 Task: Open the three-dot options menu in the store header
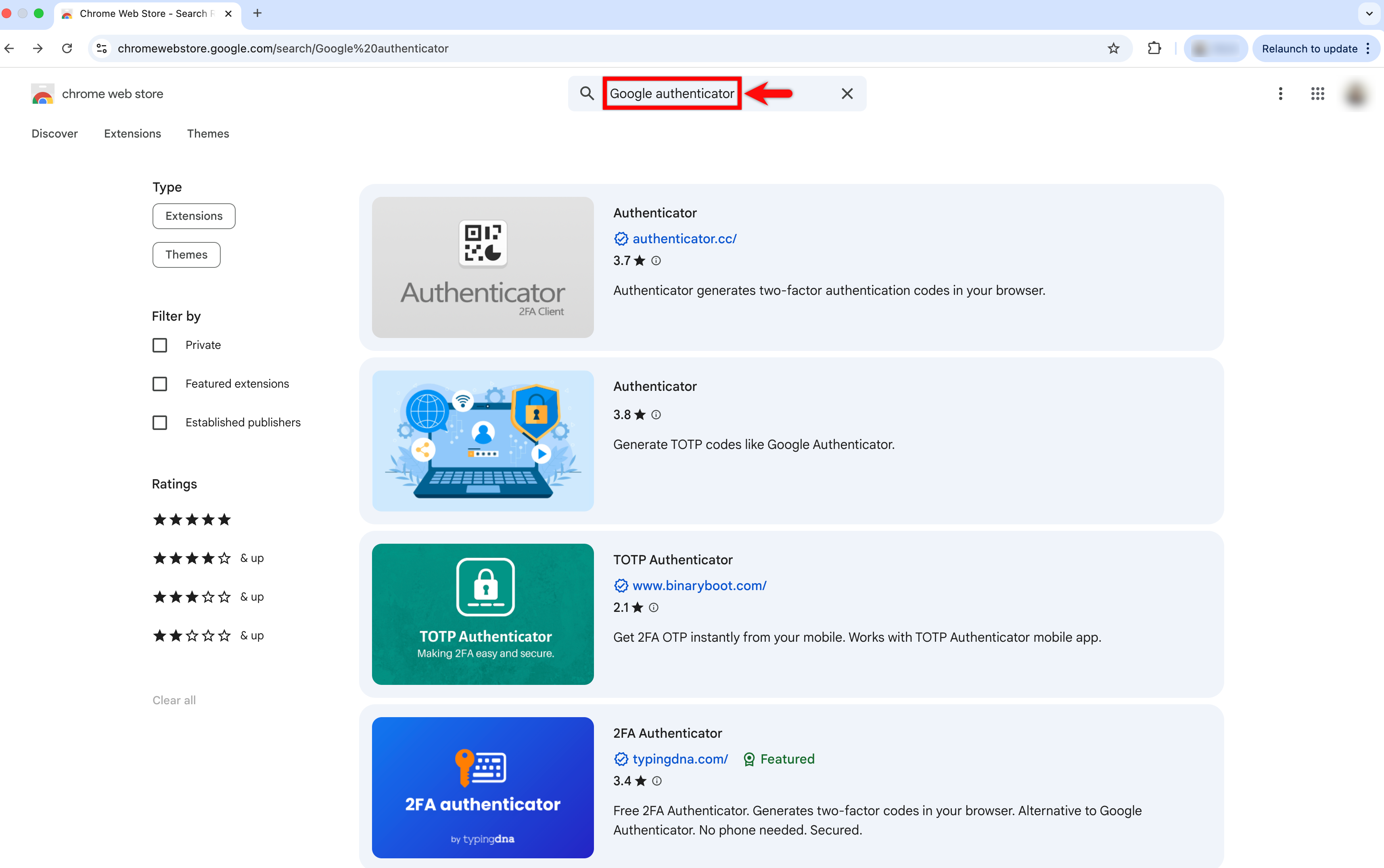click(x=1280, y=94)
